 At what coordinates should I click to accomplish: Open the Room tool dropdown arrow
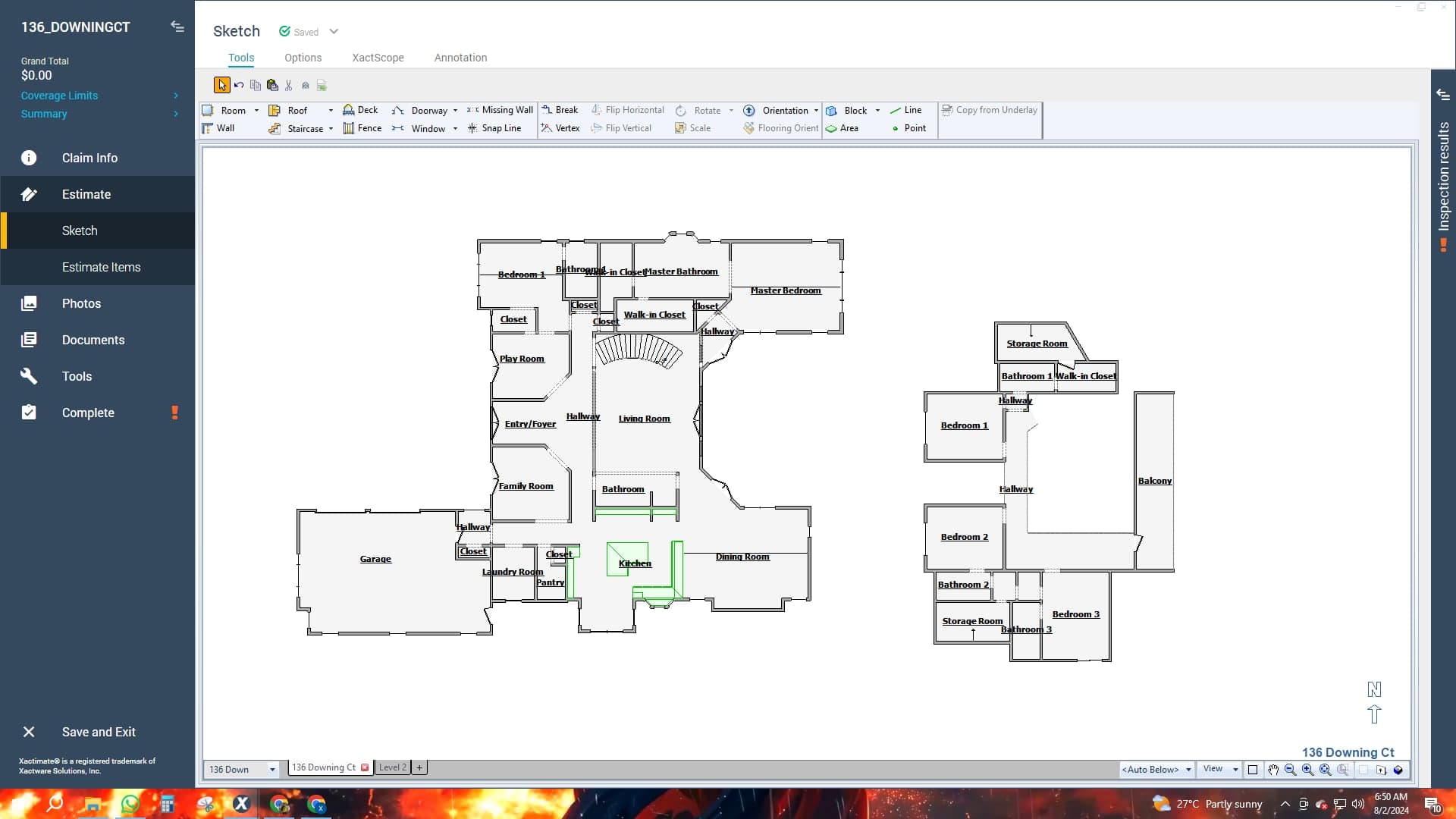256,111
